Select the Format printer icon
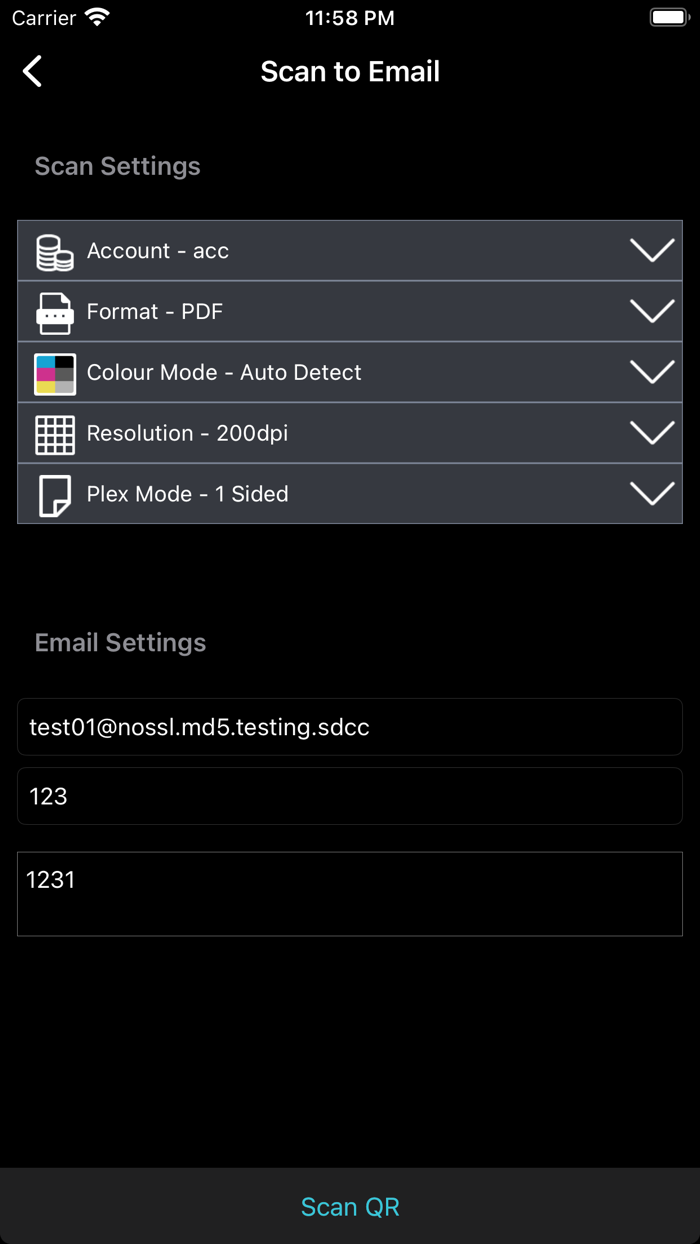Image resolution: width=700 pixels, height=1244 pixels. click(x=55, y=311)
